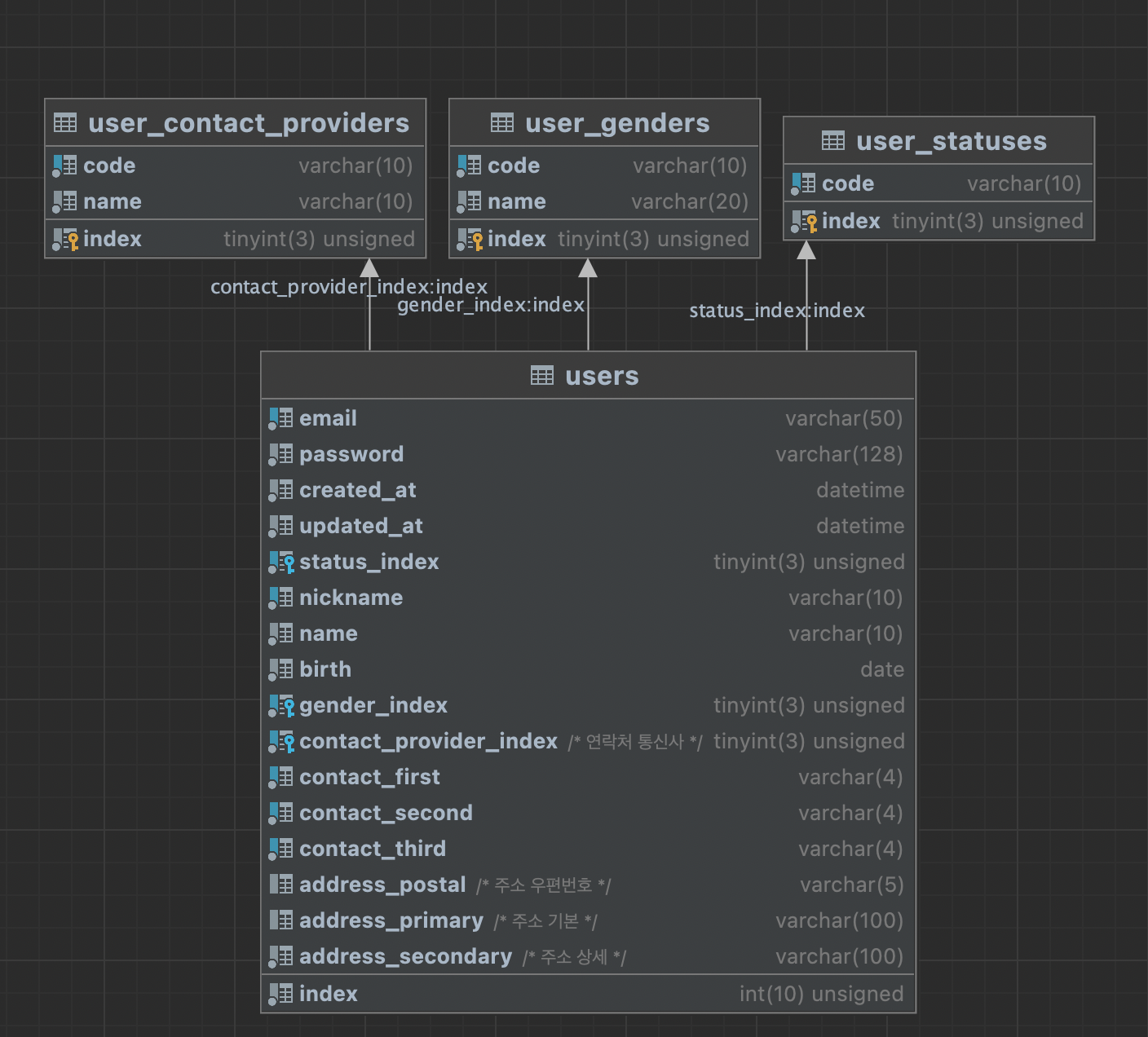This screenshot has height=1037, width=1148.
Task: Click the created_at column name
Action: pos(358,490)
